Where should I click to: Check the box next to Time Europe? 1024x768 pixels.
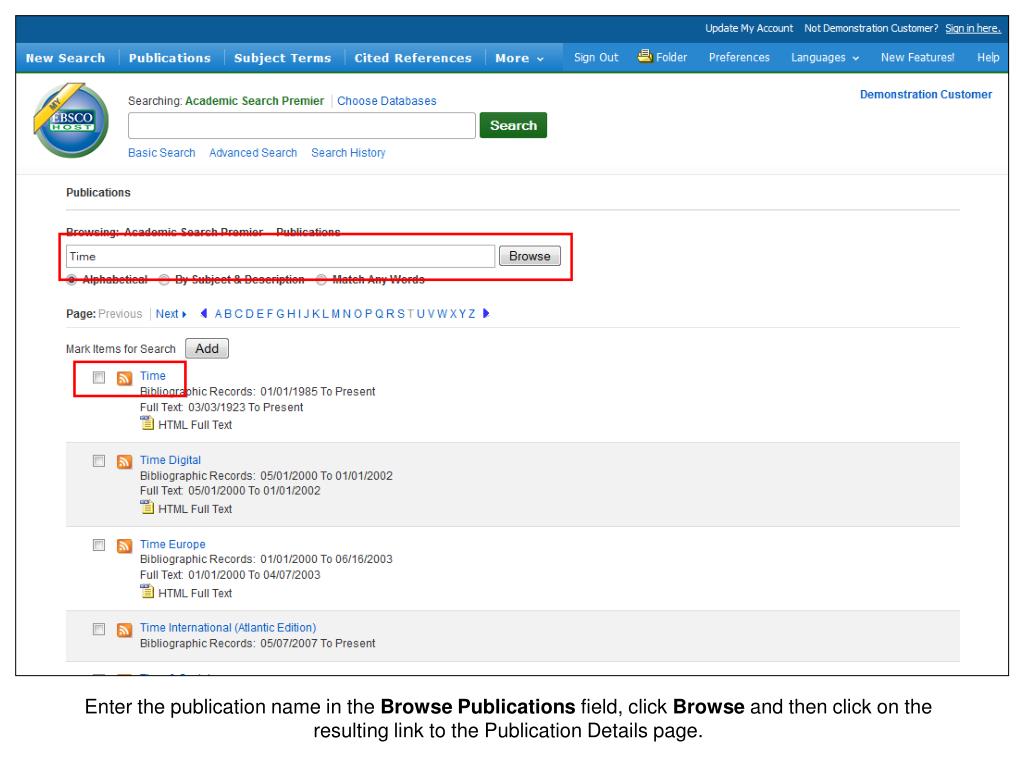[99, 545]
